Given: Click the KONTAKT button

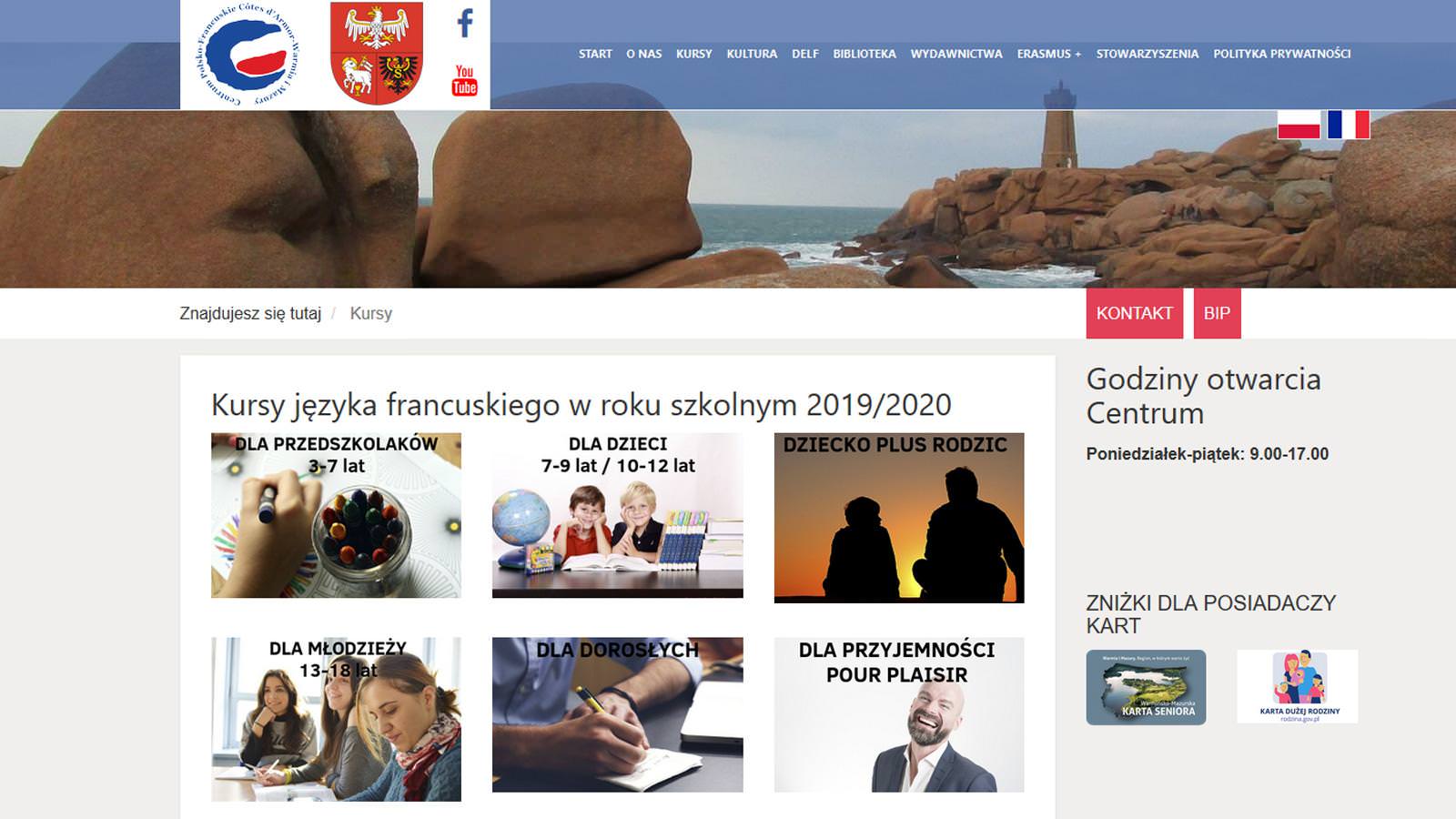Looking at the screenshot, I should click(x=1135, y=313).
